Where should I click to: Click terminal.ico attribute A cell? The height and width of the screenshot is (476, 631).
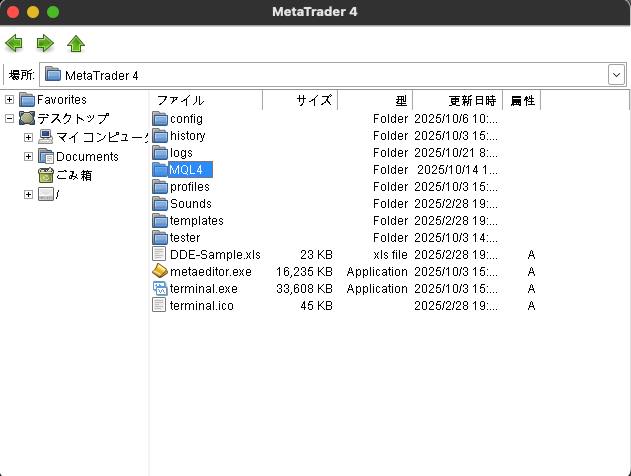(531, 306)
